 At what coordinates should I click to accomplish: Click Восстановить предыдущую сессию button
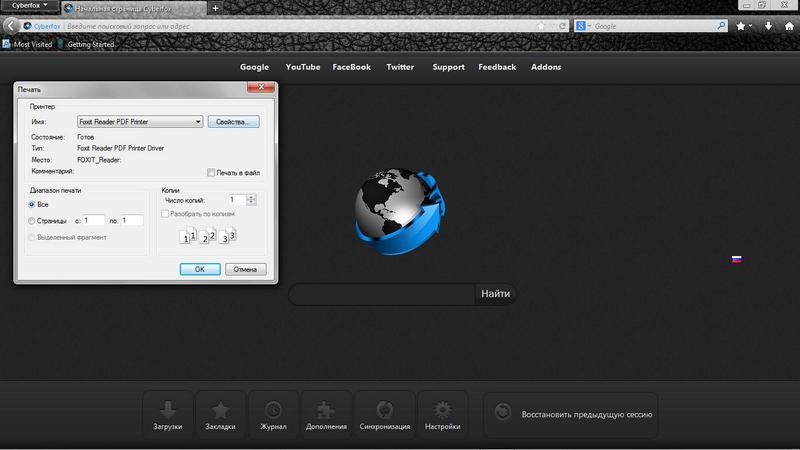pos(570,415)
